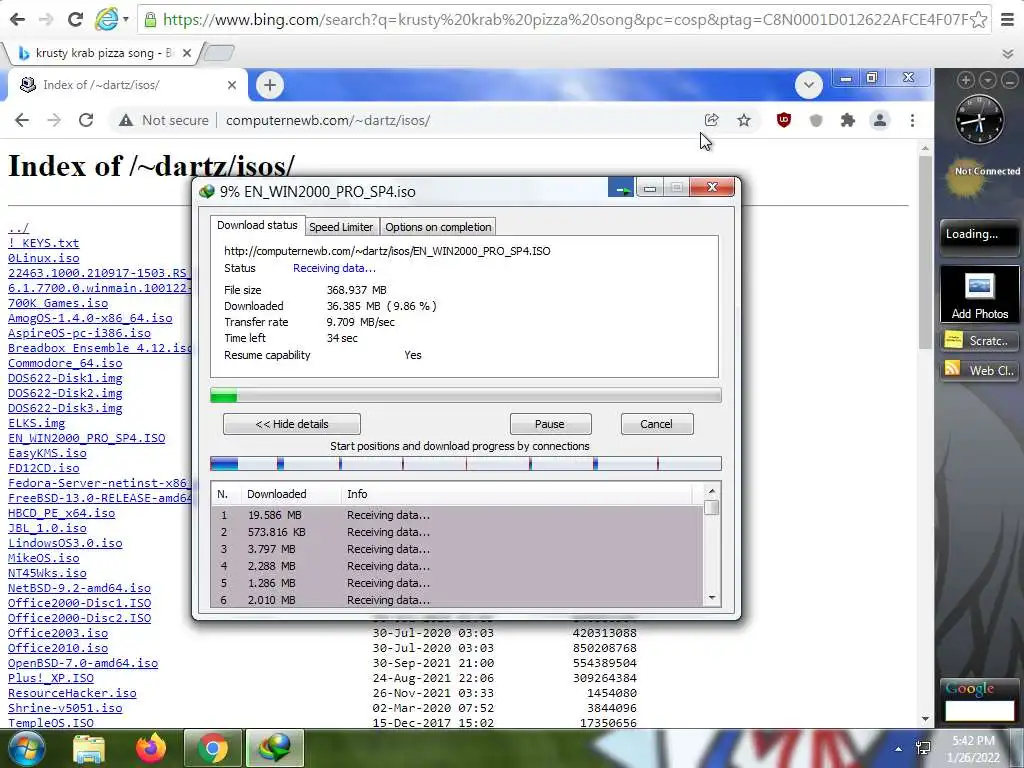Click the IDM dialog blue arrow button
The image size is (1024, 768).
coord(620,188)
